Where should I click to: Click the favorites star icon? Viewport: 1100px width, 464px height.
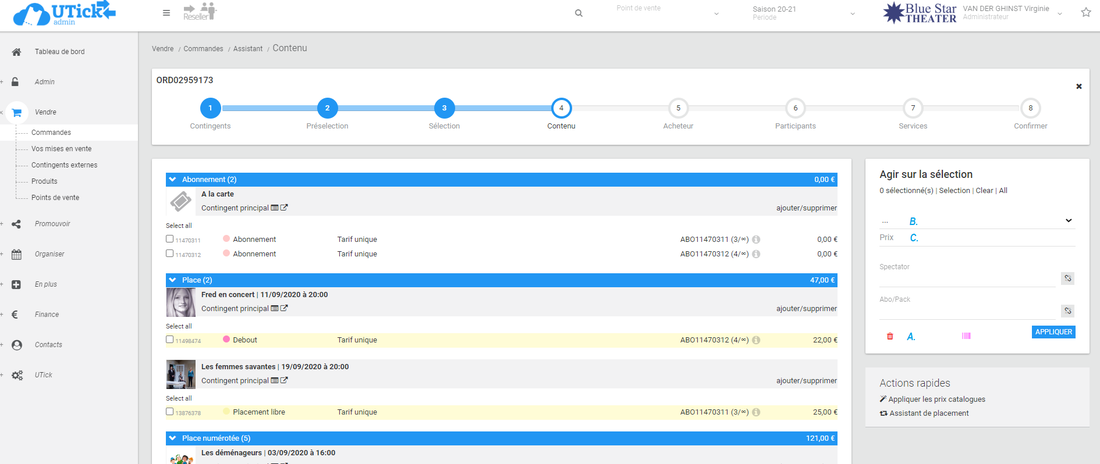[x=1086, y=13]
